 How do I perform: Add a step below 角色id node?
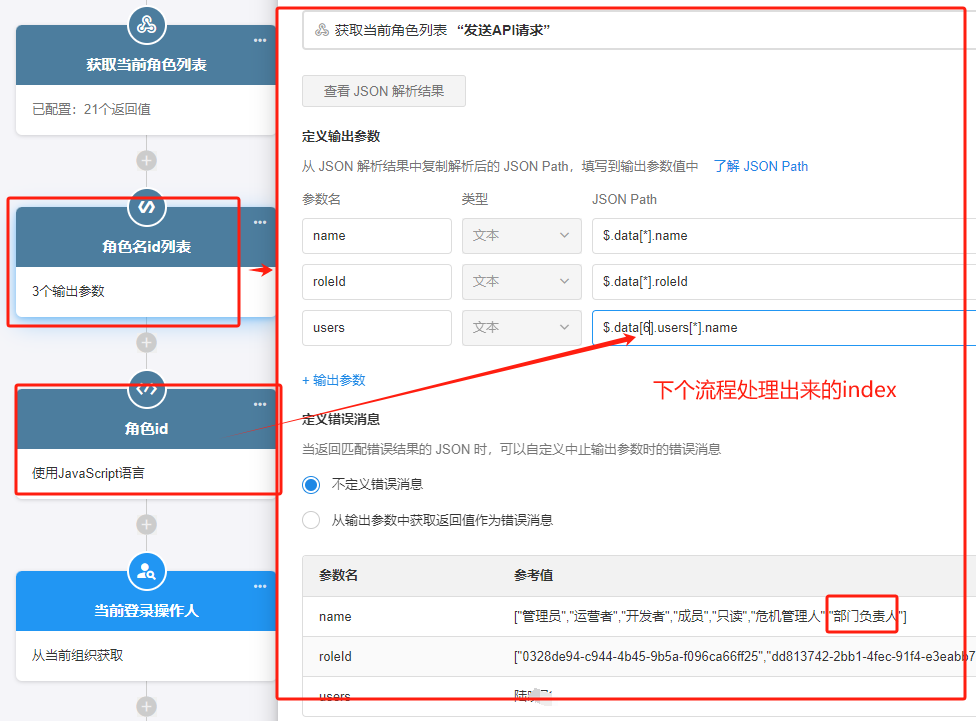pos(146,524)
